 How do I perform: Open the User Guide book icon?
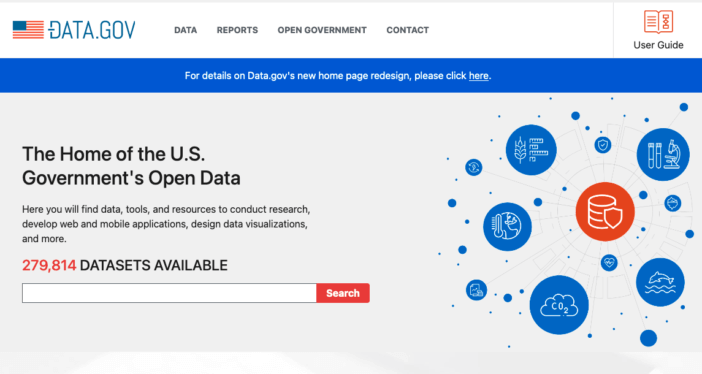tap(658, 21)
